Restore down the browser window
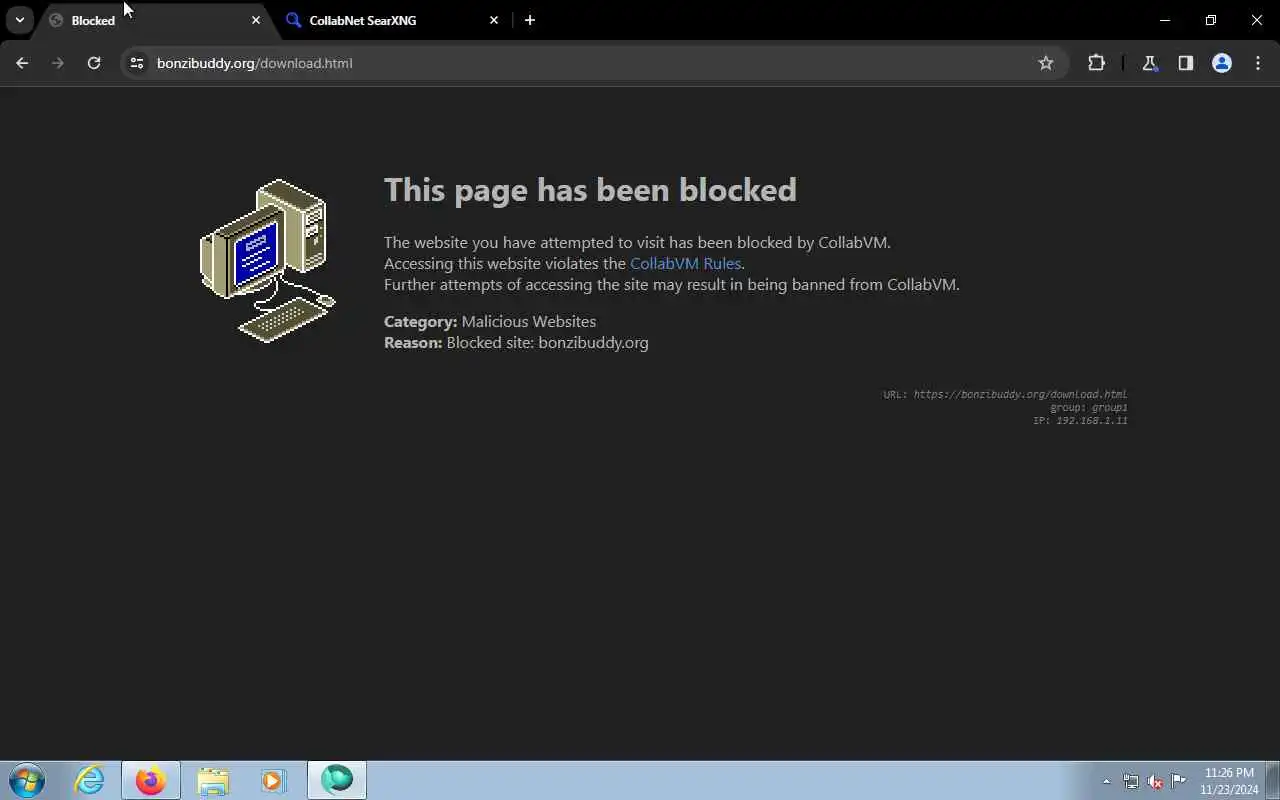1280x800 pixels. [1211, 20]
